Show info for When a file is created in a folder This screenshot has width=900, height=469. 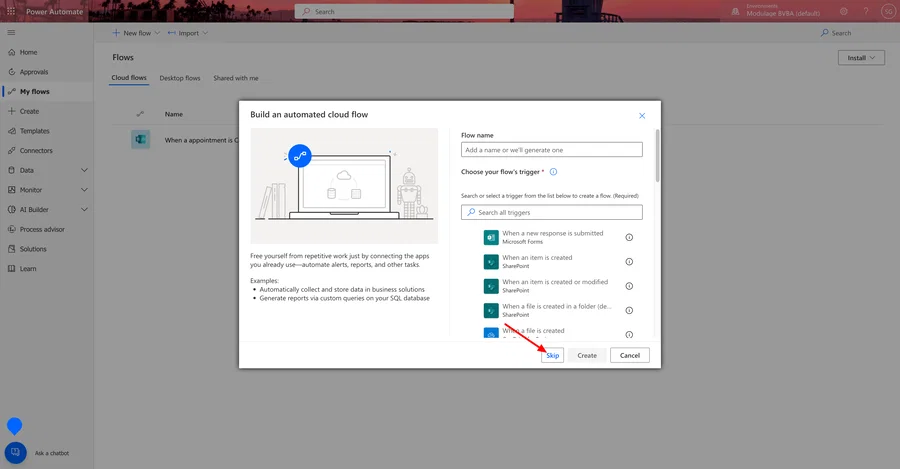pyautogui.click(x=629, y=311)
